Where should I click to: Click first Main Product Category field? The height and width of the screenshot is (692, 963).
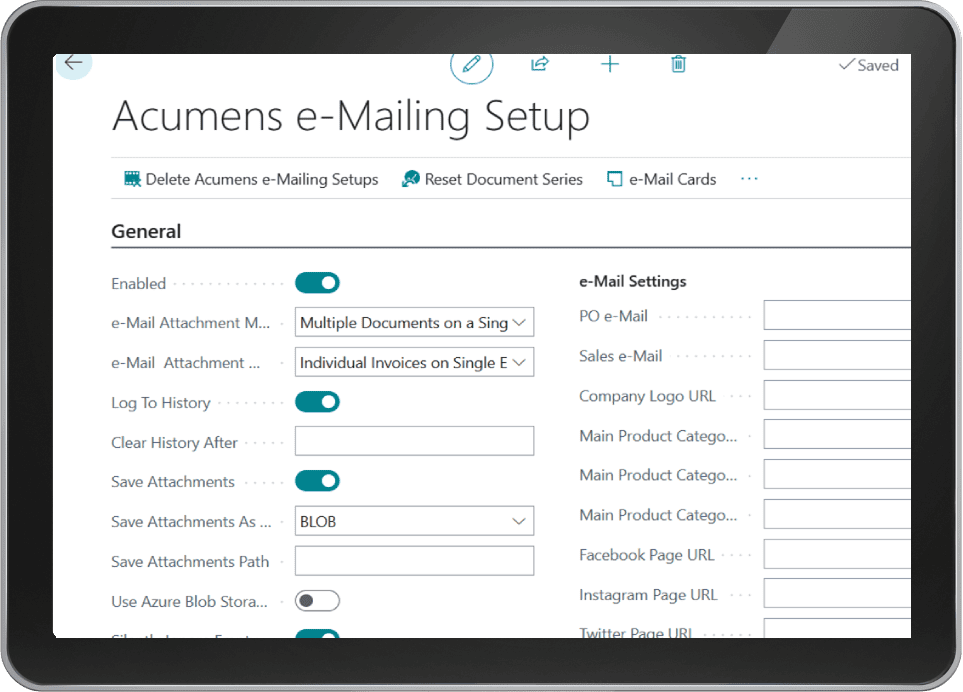[x=838, y=435]
